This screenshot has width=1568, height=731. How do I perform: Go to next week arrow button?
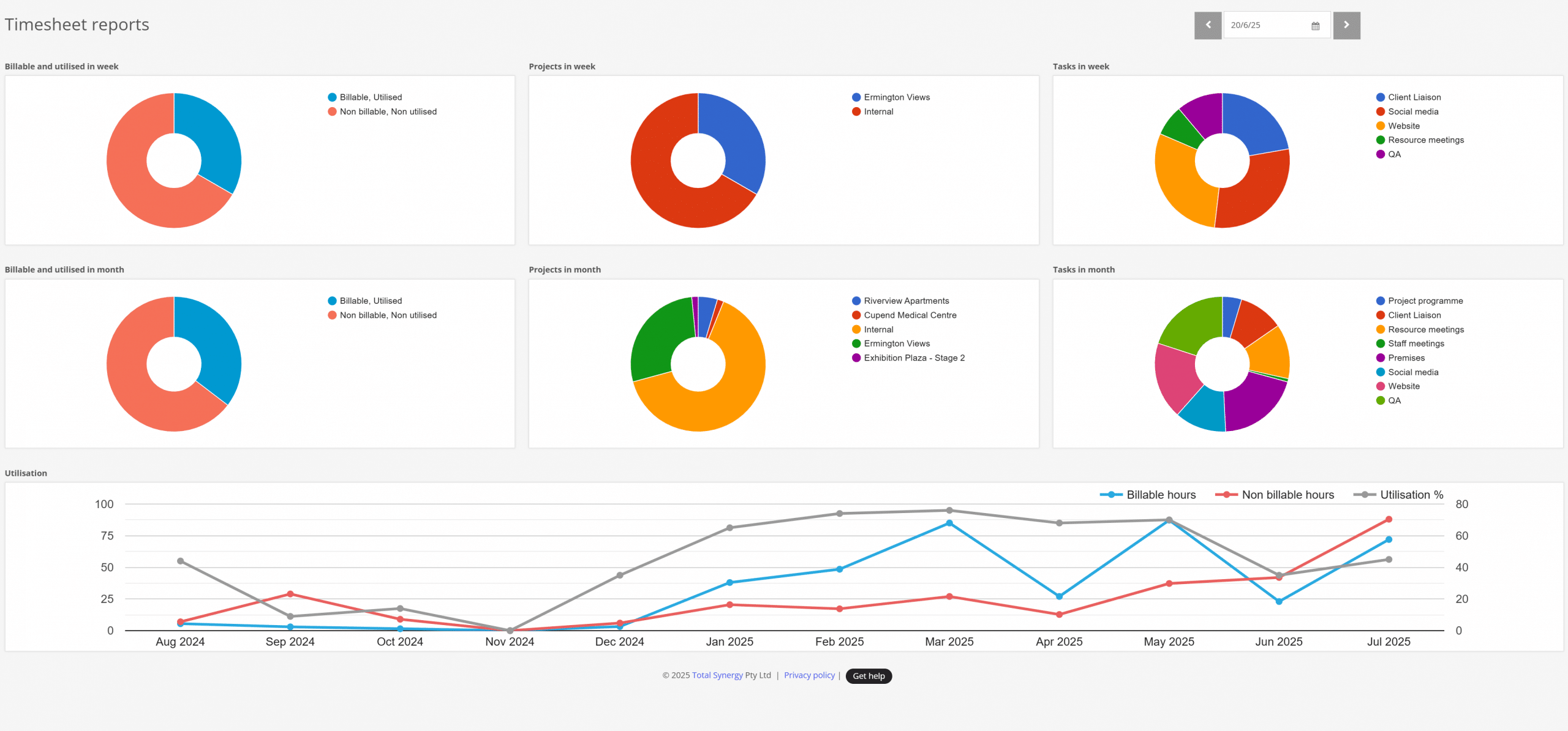(x=1346, y=25)
